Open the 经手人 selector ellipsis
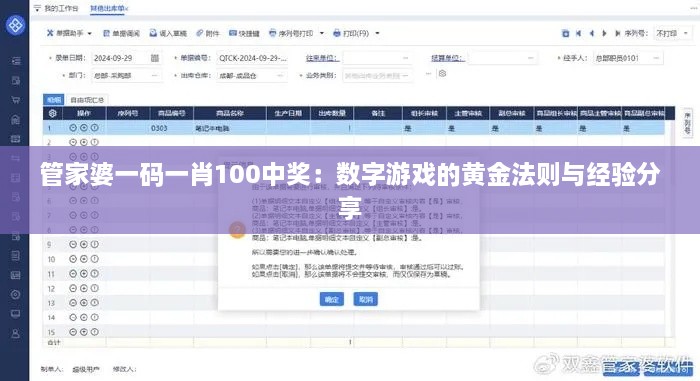 656,58
